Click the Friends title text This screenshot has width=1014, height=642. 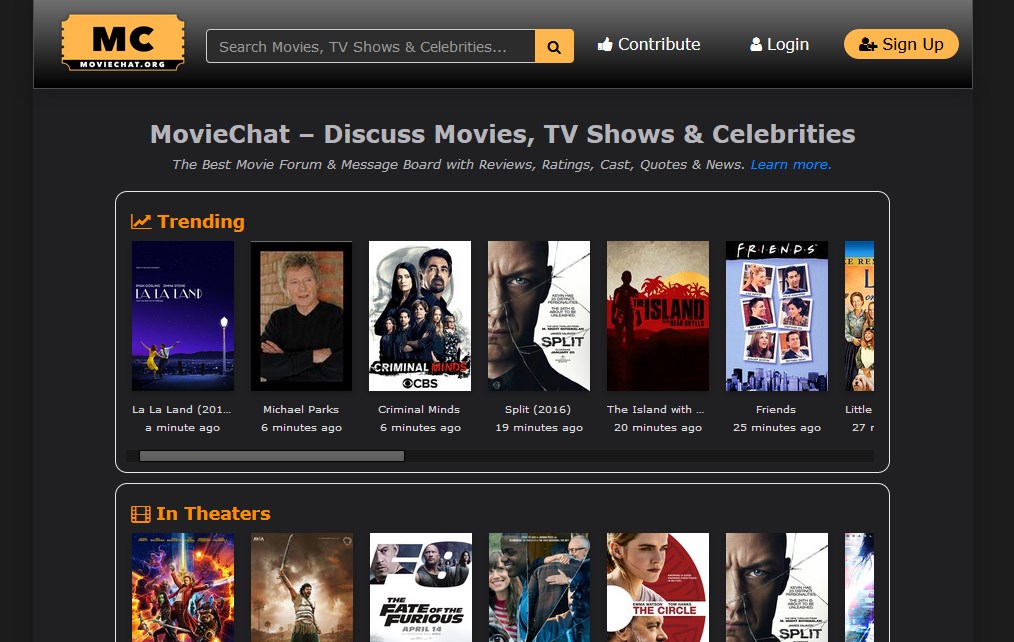[776, 409]
